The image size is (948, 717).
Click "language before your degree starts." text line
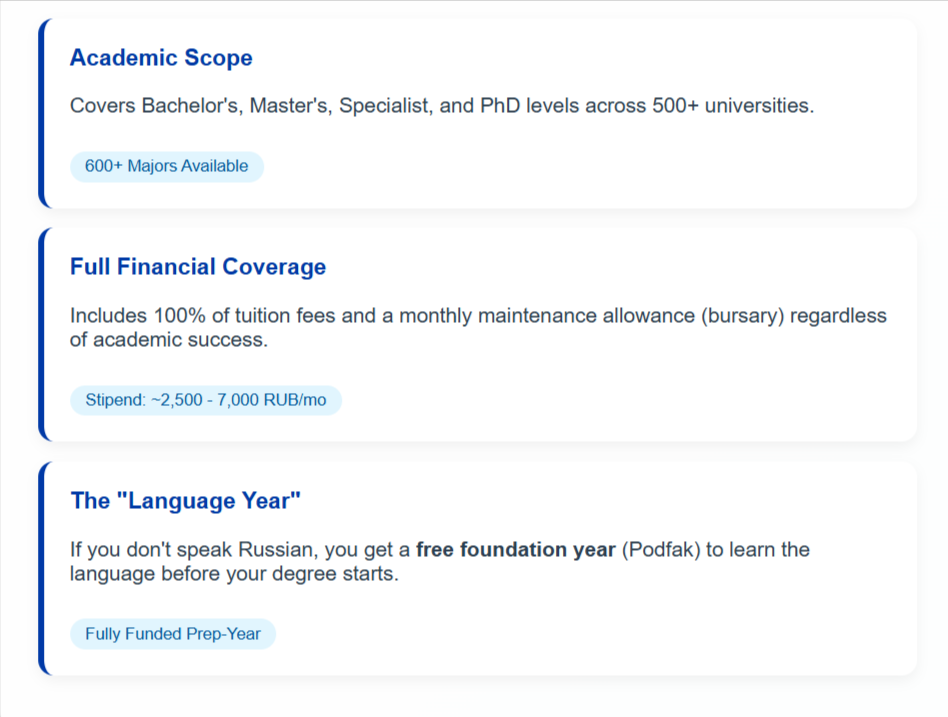point(234,574)
